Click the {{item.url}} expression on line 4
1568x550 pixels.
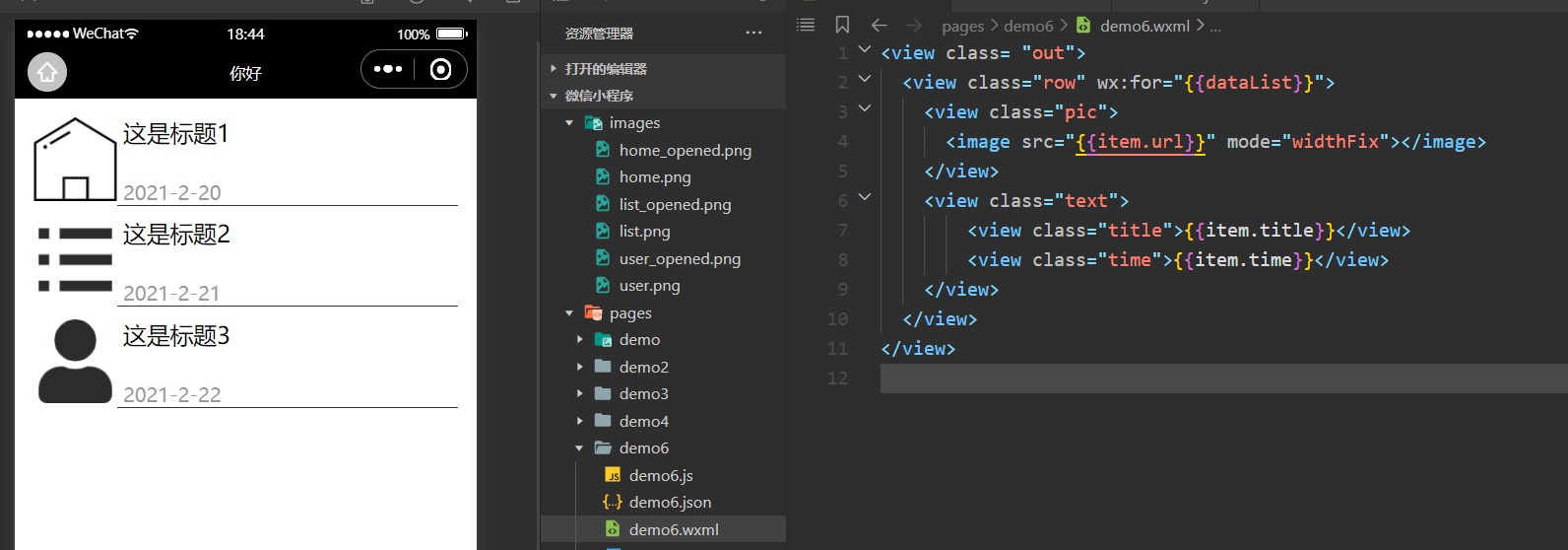1141,141
